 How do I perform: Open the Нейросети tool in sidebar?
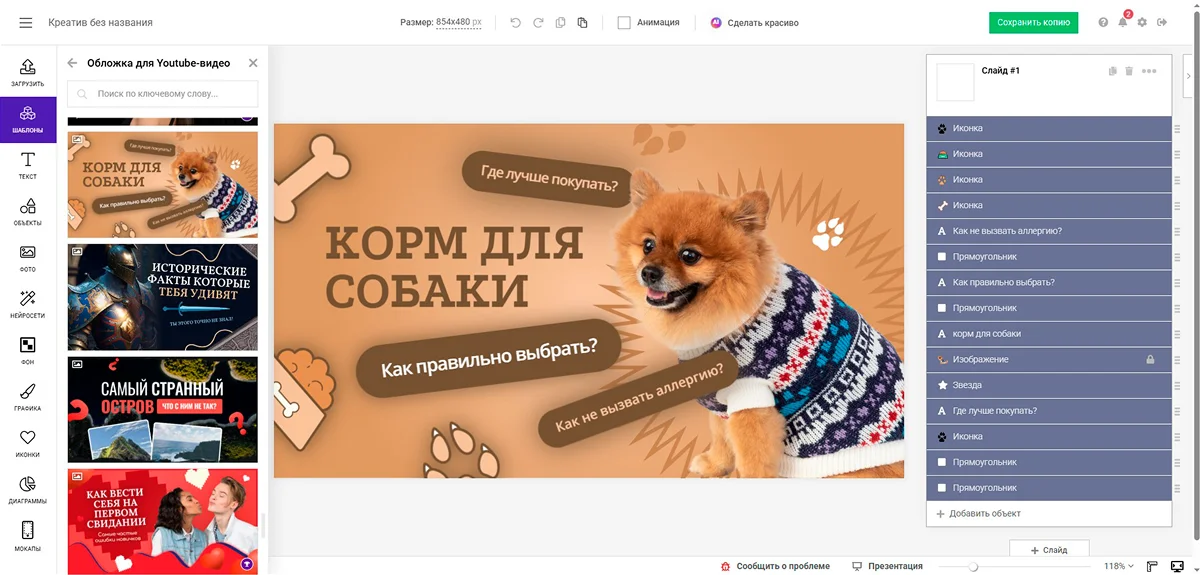pos(28,304)
